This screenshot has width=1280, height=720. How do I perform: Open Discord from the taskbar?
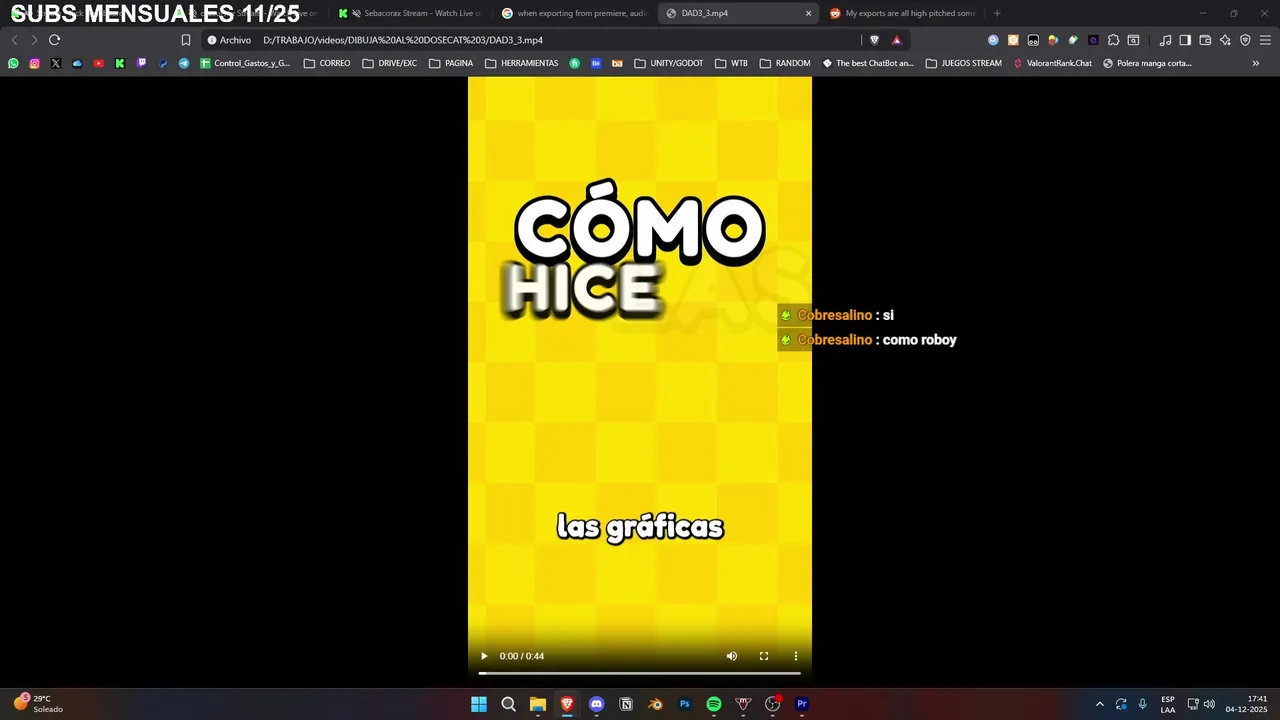(x=597, y=704)
